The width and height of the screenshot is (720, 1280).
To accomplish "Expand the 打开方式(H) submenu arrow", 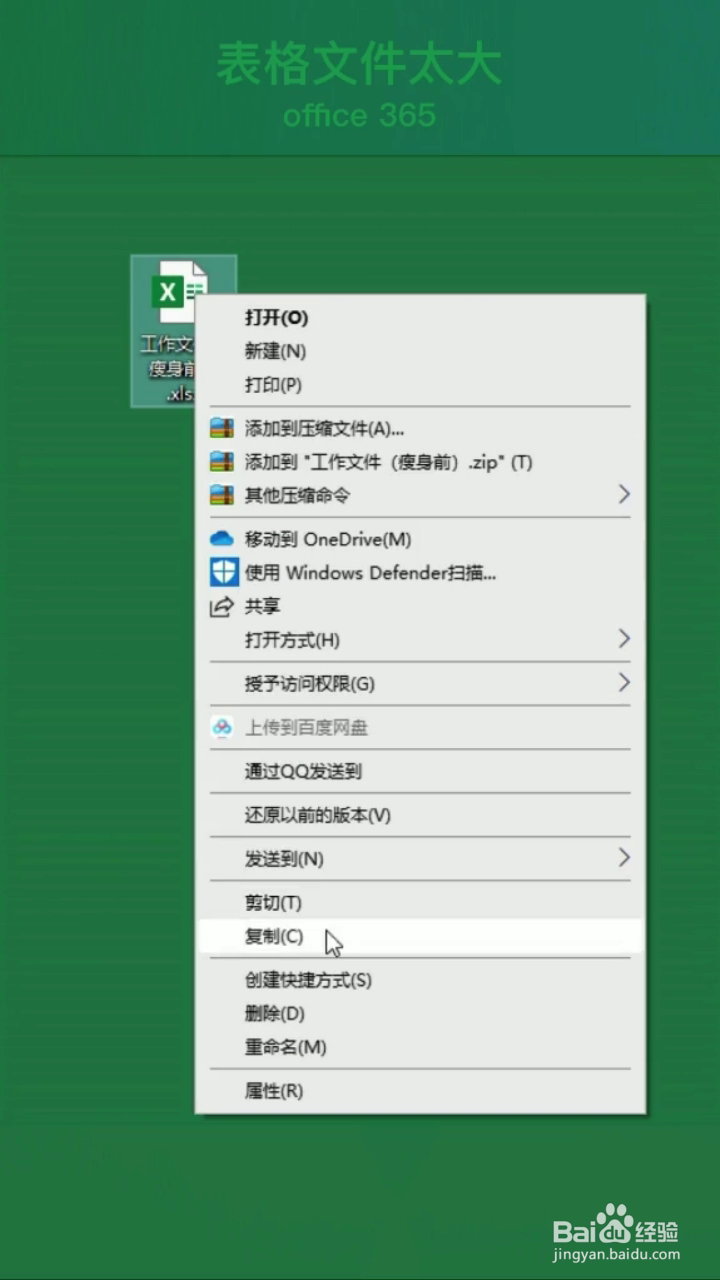I will (x=624, y=639).
